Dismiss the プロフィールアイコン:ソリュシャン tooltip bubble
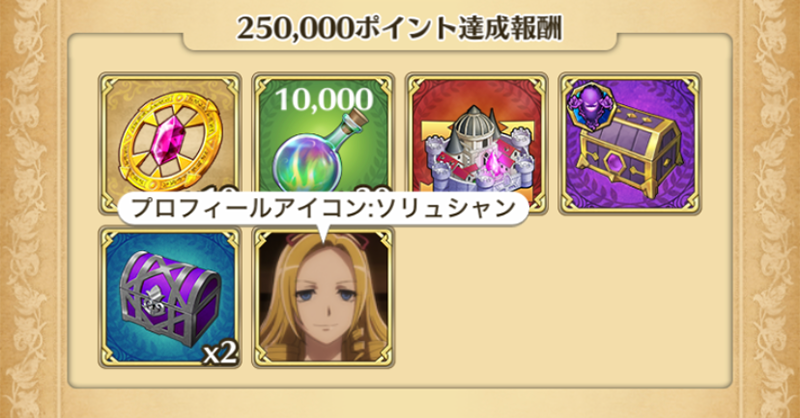The image size is (800, 418). 323,208
